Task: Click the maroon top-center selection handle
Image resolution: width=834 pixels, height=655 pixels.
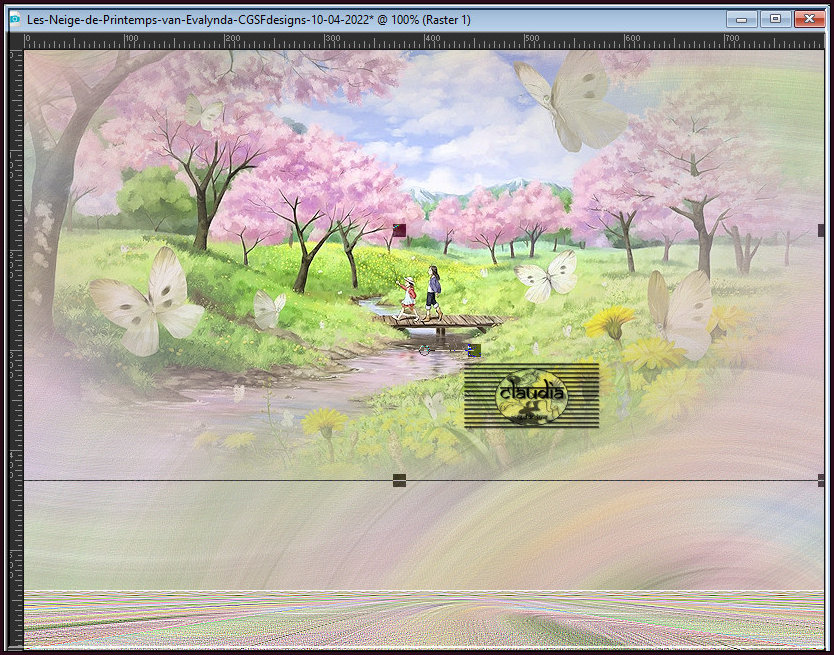Action: [399, 230]
